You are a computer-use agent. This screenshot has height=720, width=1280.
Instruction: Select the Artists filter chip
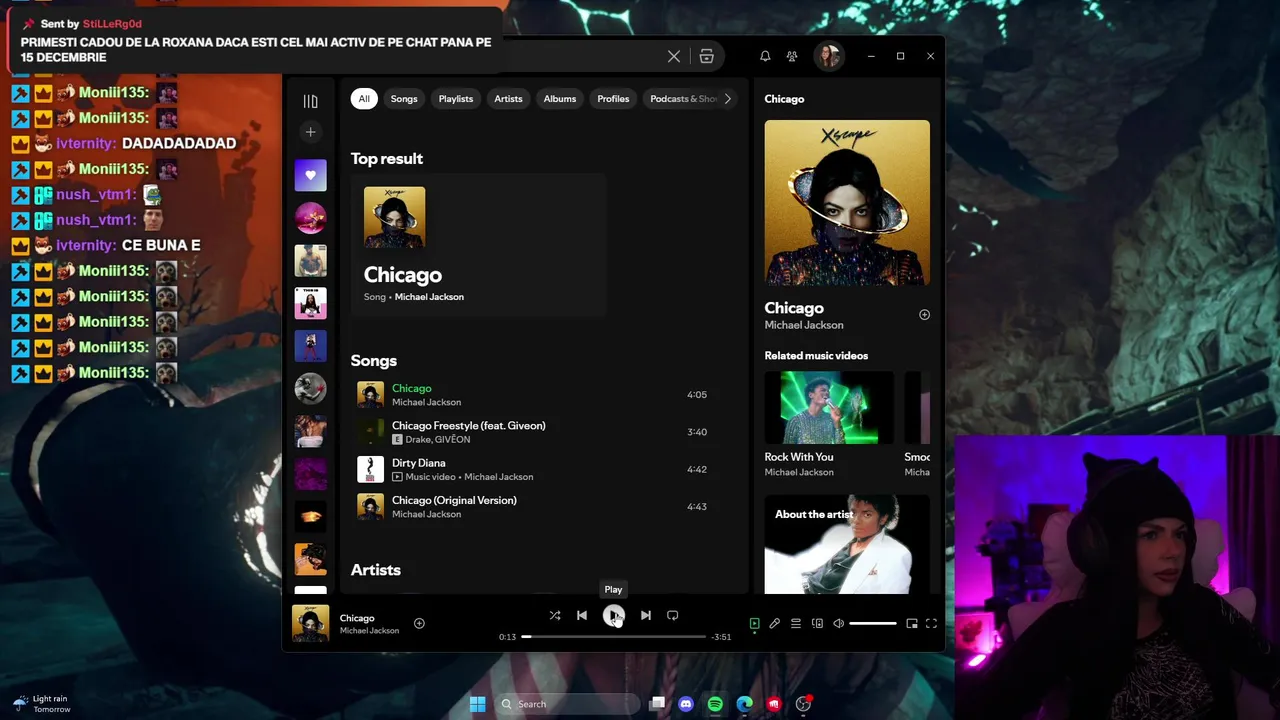508,98
